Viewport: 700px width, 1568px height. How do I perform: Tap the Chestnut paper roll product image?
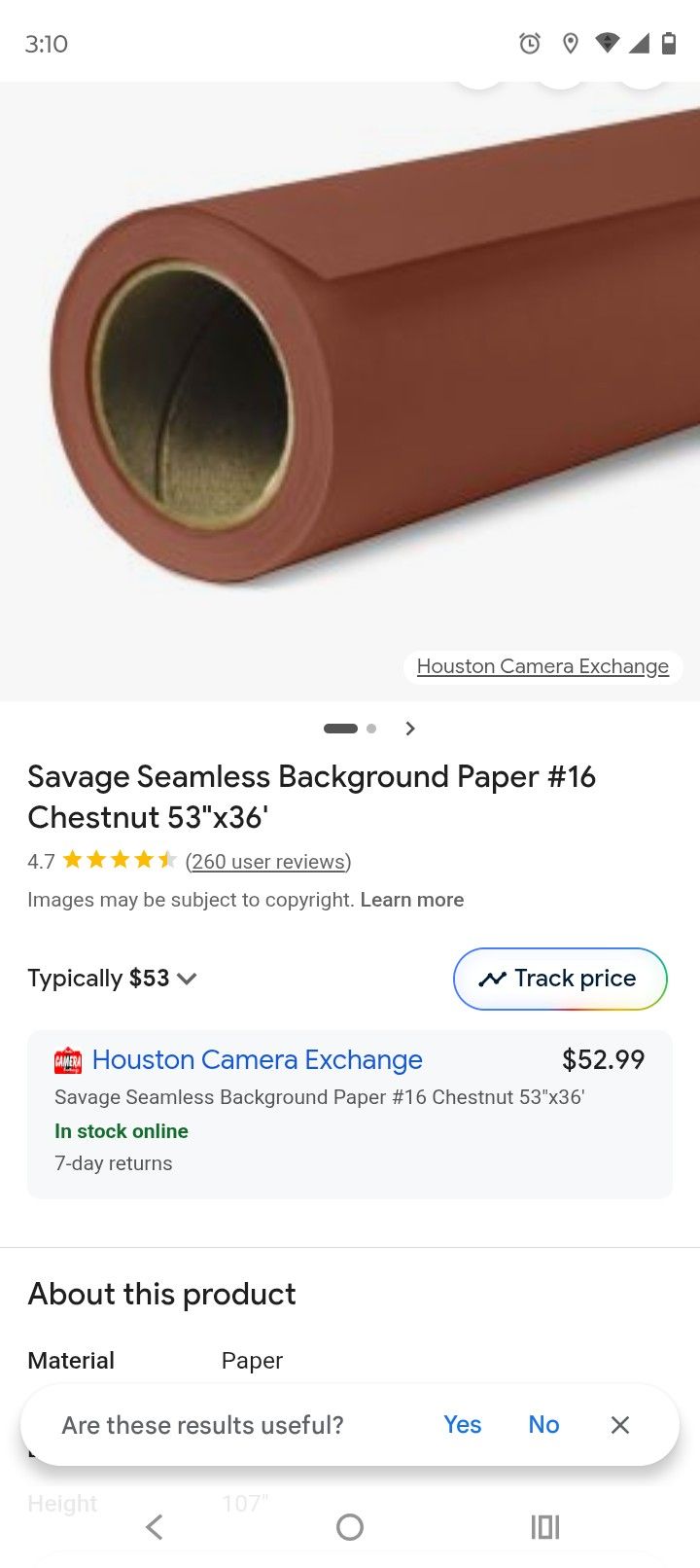pos(369,370)
